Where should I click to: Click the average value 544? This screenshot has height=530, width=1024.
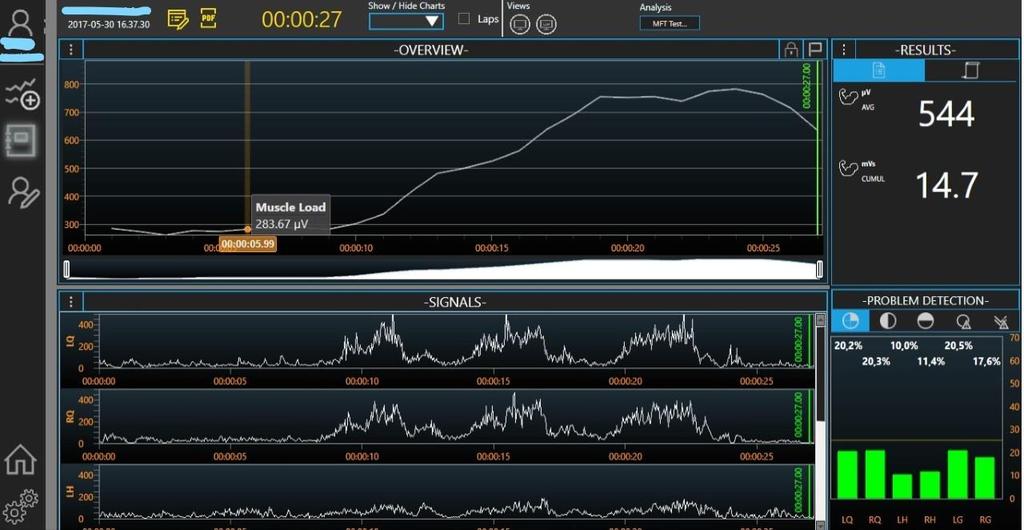[946, 114]
